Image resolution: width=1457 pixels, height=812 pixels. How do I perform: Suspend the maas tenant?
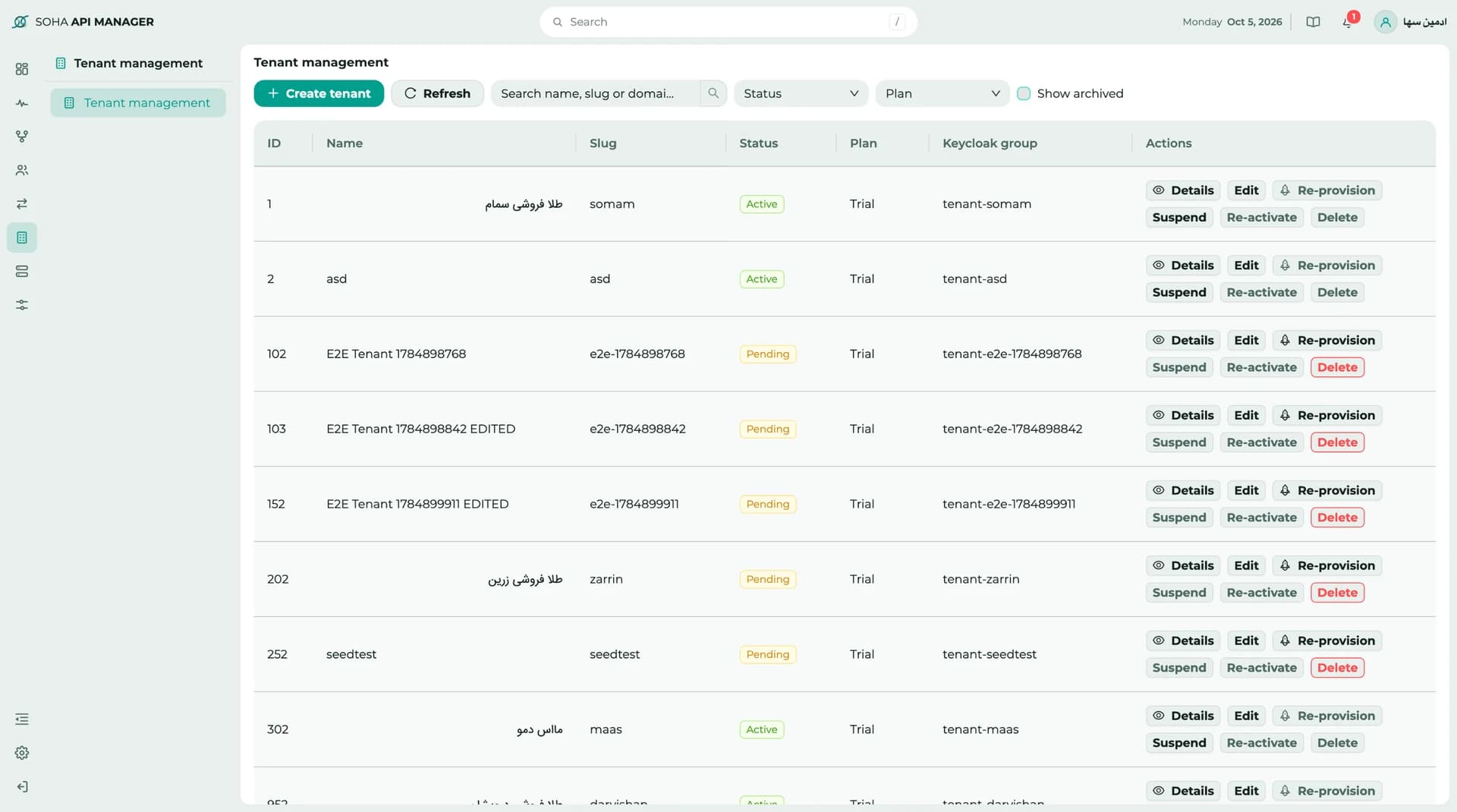click(x=1179, y=743)
